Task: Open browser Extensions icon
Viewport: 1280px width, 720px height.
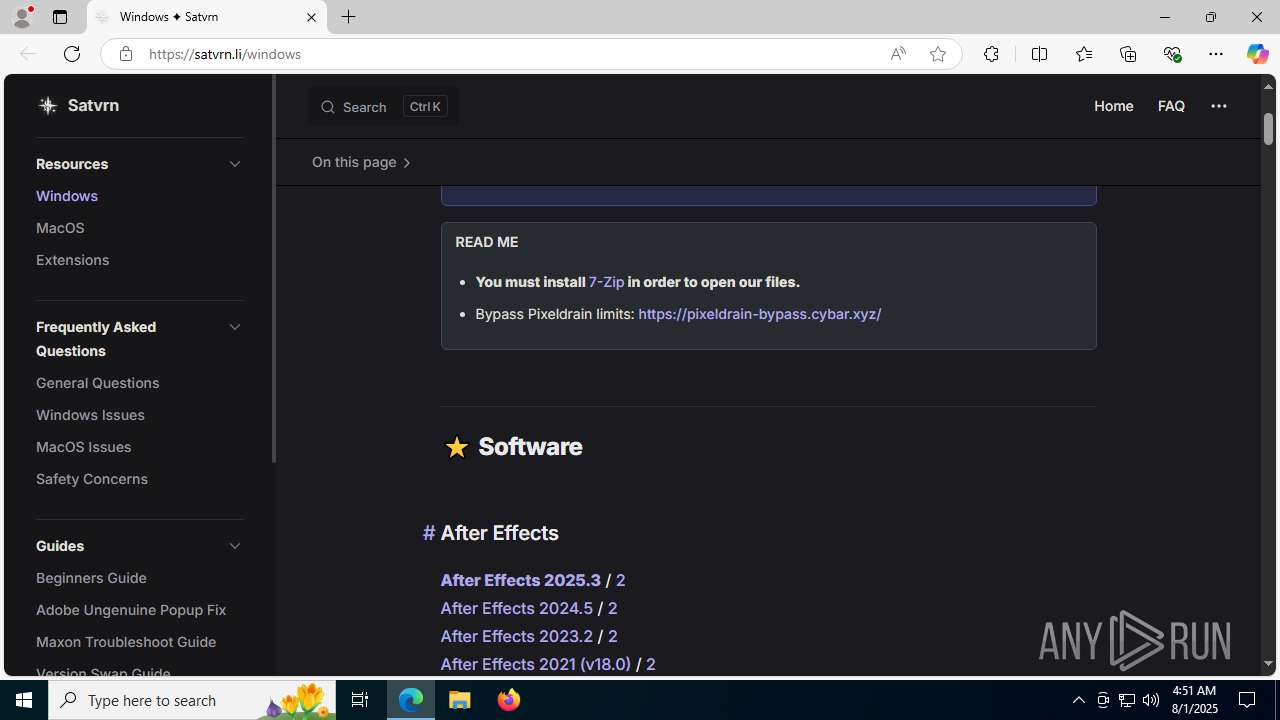Action: click(991, 54)
